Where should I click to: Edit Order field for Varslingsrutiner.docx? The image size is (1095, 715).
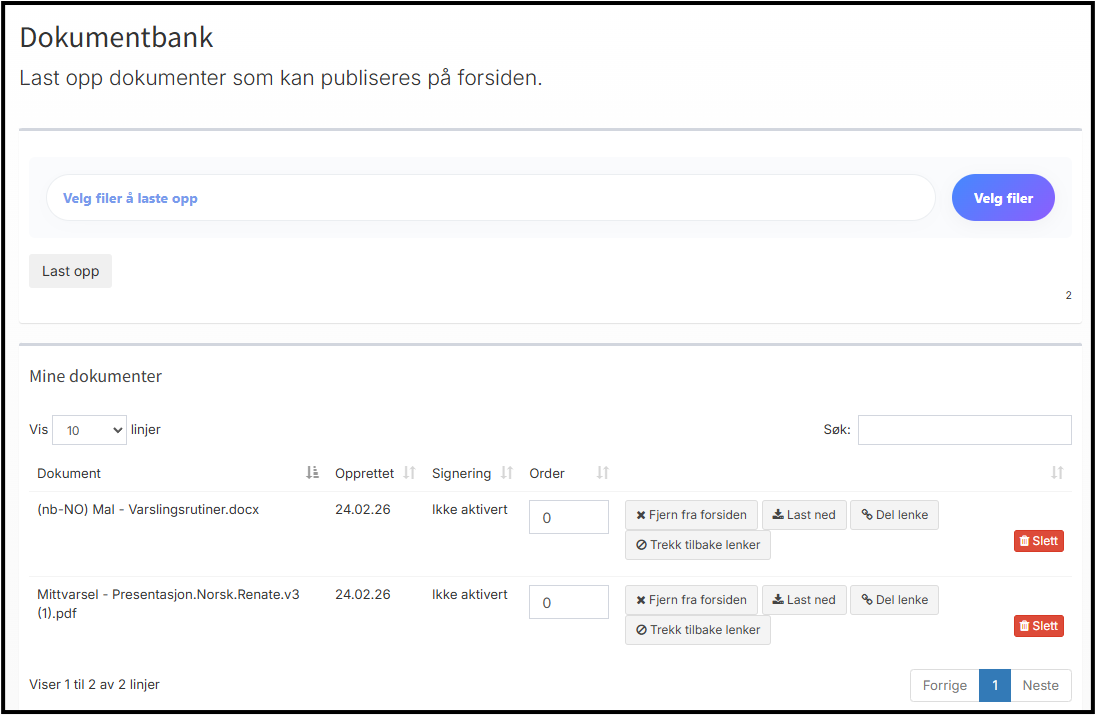568,517
